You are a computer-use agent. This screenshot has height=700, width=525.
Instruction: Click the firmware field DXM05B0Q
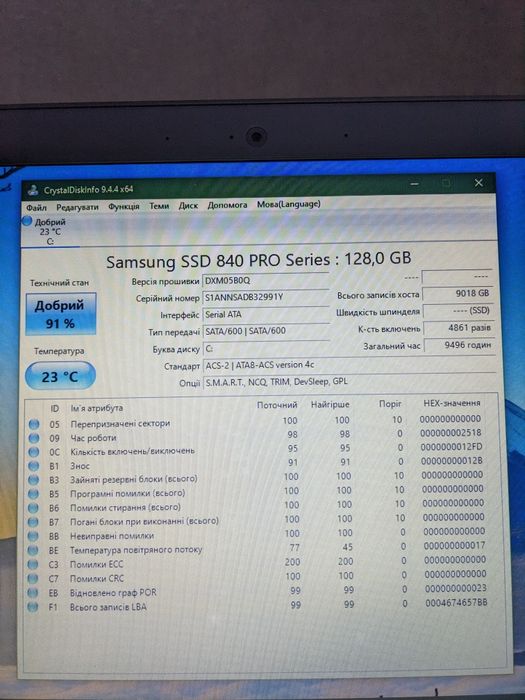[266, 281]
